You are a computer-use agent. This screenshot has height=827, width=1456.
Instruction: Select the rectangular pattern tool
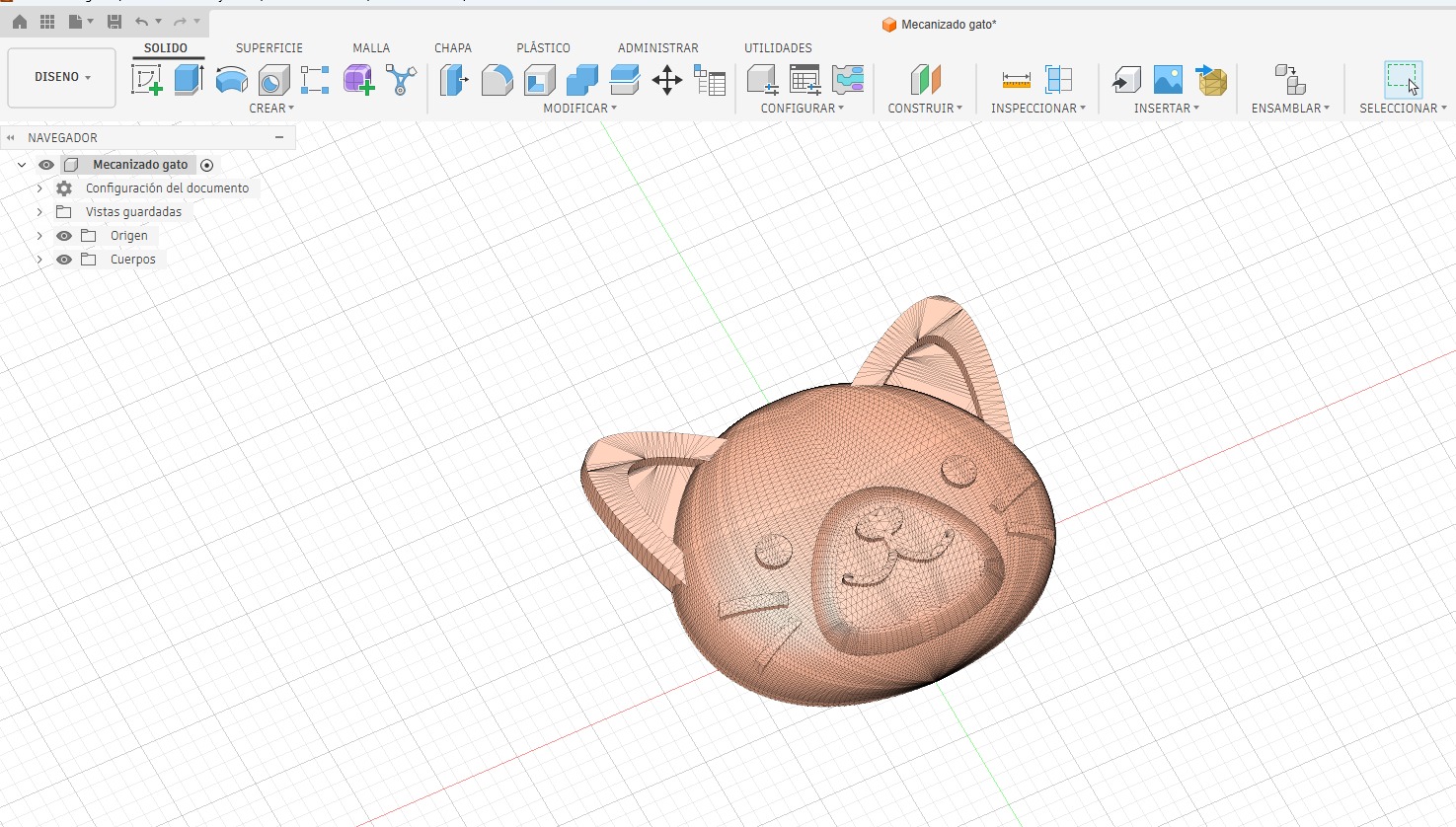point(315,80)
